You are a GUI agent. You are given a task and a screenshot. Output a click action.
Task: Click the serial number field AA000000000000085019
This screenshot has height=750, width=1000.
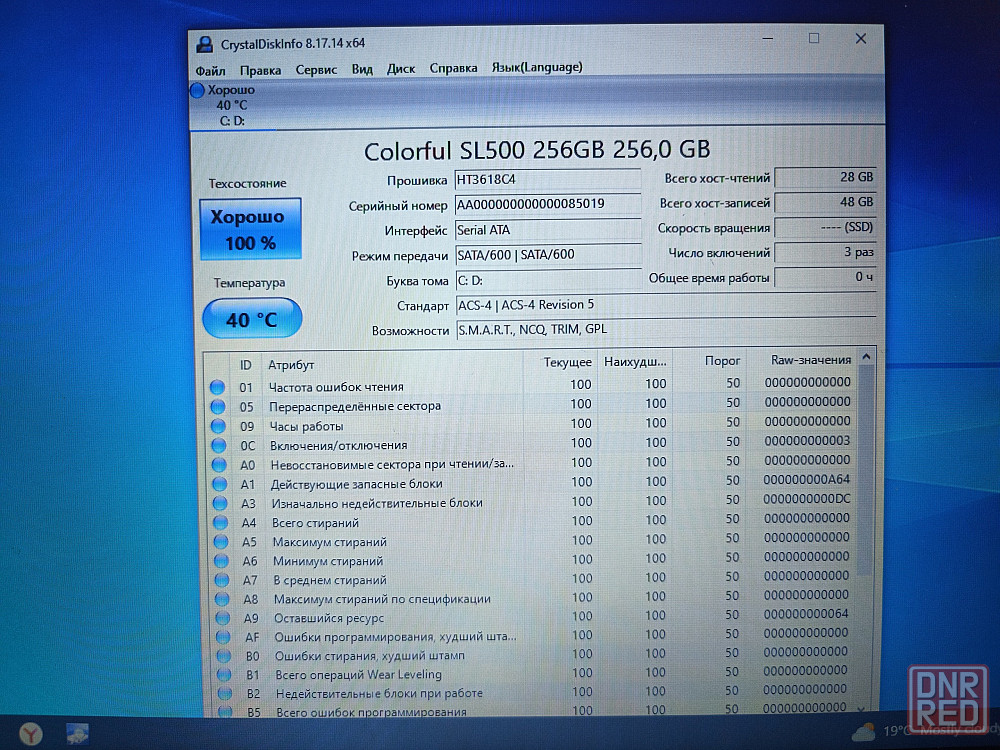[548, 204]
